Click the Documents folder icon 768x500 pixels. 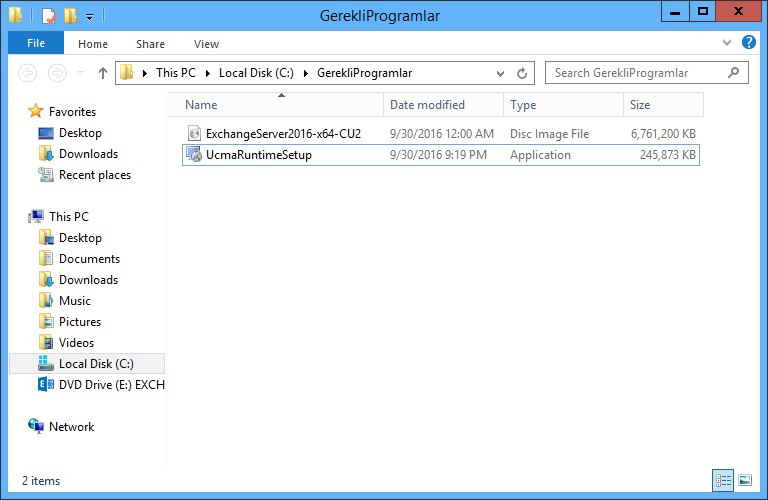click(46, 258)
